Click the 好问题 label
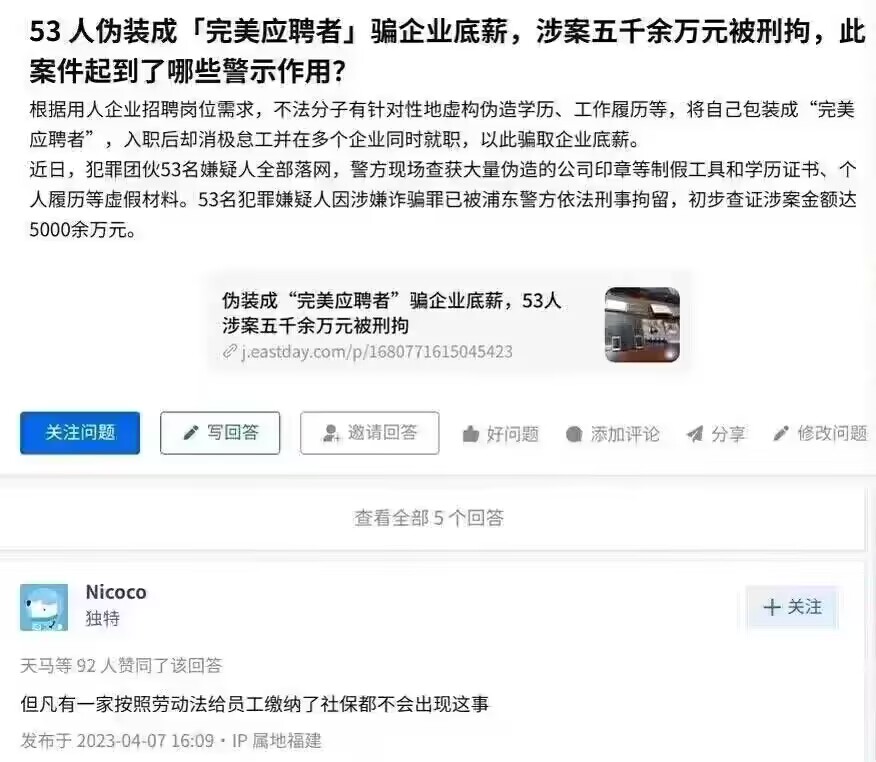Image resolution: width=876 pixels, height=762 pixels. [512, 434]
